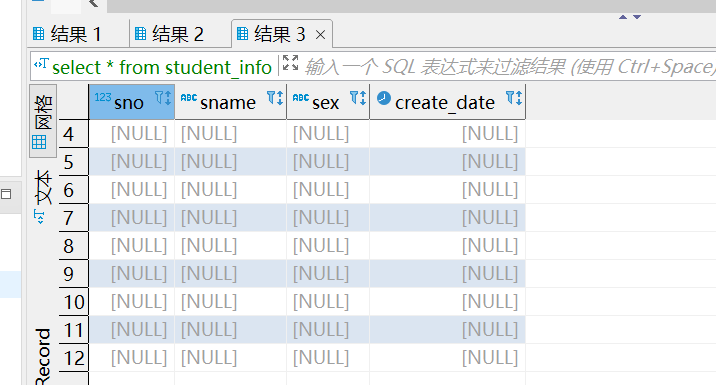Select row number 12 header

(x=74, y=358)
